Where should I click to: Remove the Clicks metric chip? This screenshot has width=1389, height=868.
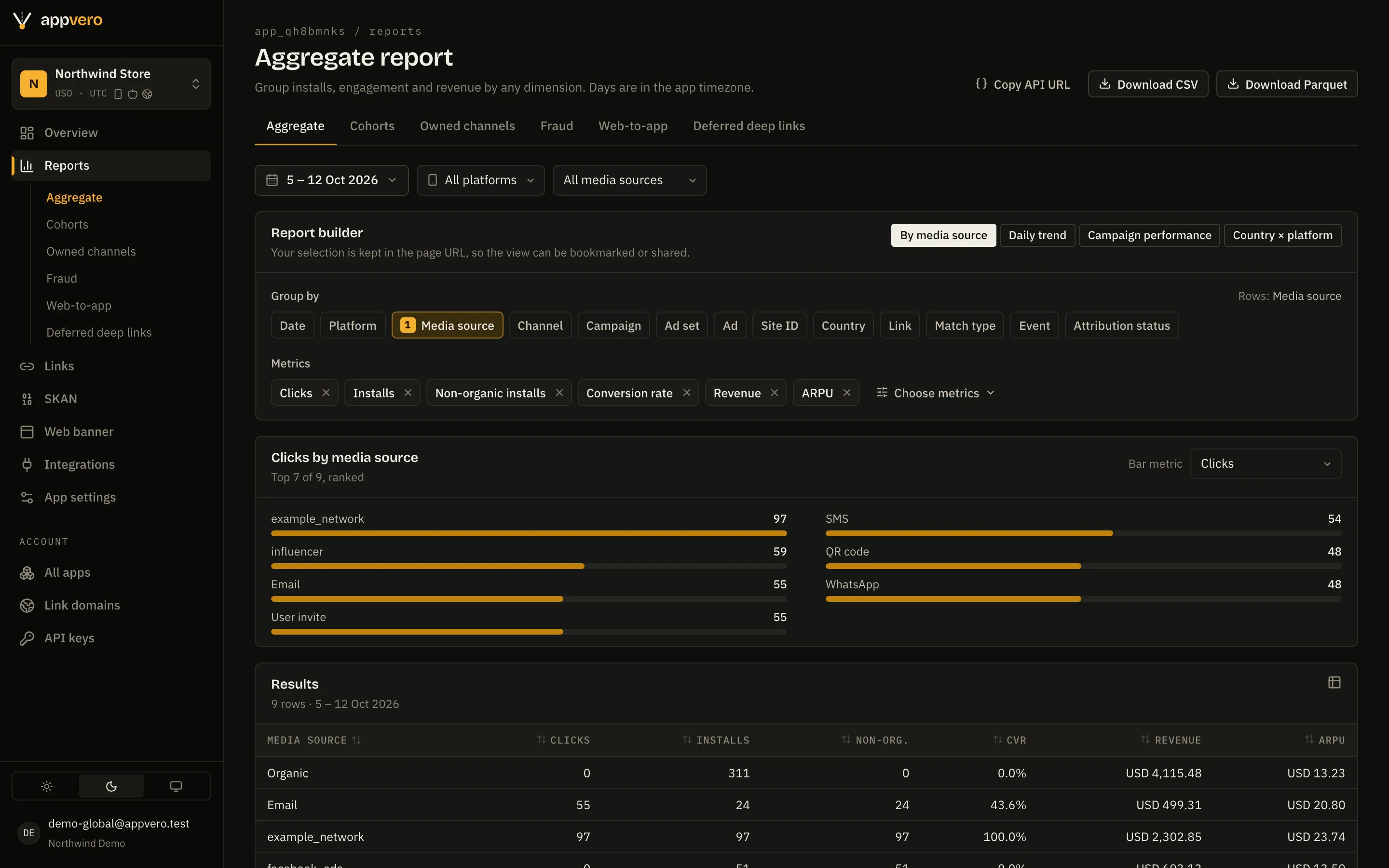pyautogui.click(x=326, y=393)
